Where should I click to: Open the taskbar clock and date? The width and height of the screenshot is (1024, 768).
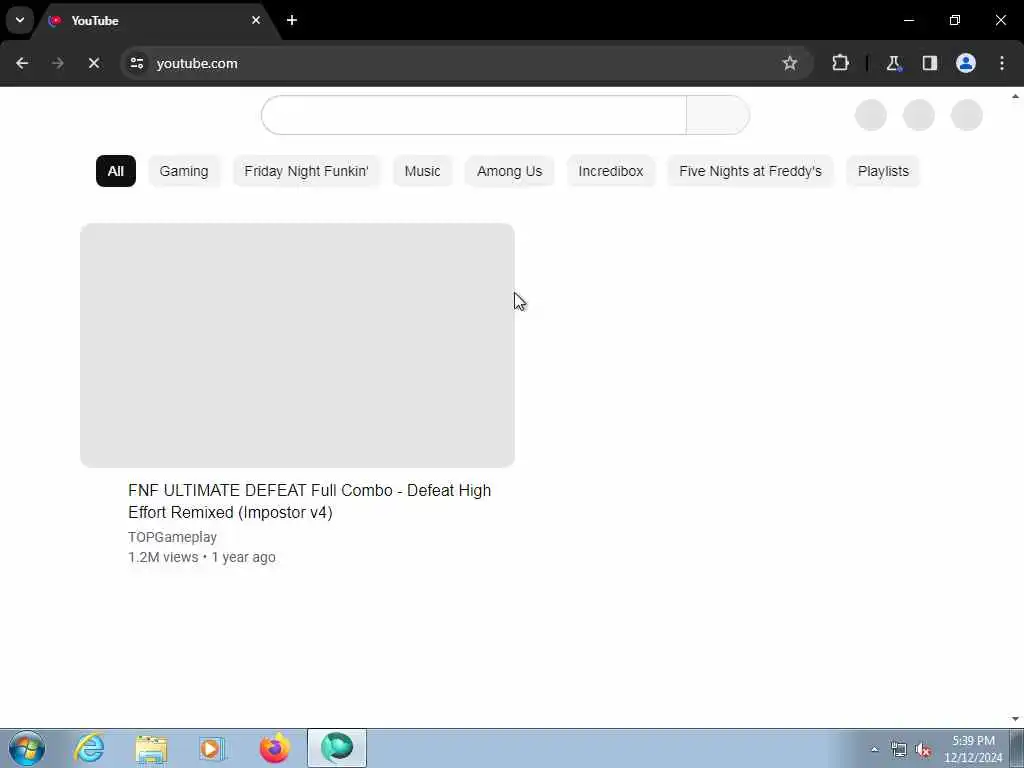pyautogui.click(x=973, y=749)
